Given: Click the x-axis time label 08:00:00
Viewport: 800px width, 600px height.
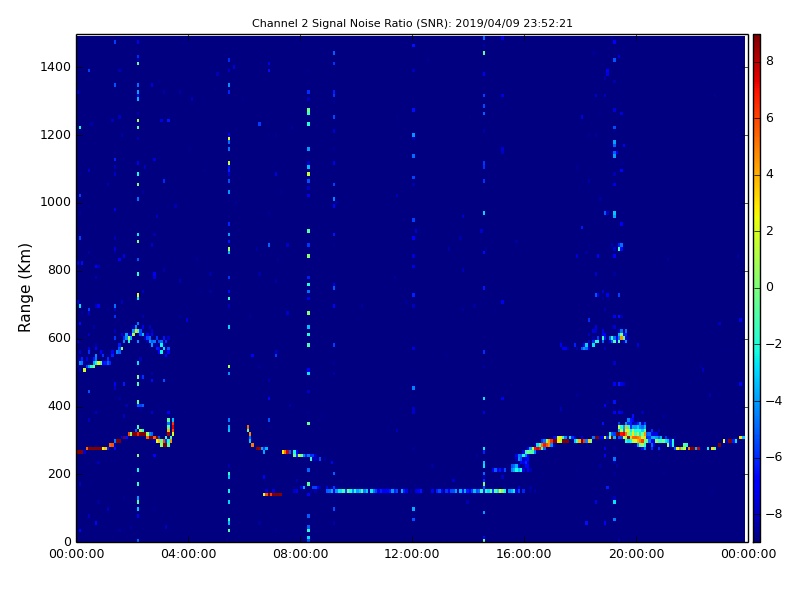Looking at the screenshot, I should (301, 554).
